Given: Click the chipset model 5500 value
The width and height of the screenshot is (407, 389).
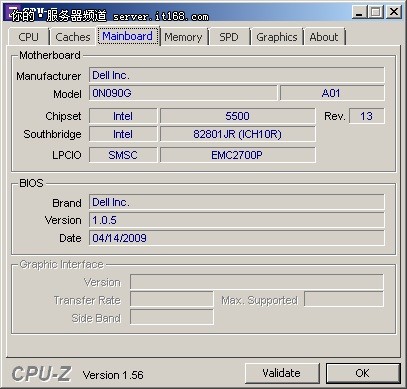Looking at the screenshot, I should (237, 116).
